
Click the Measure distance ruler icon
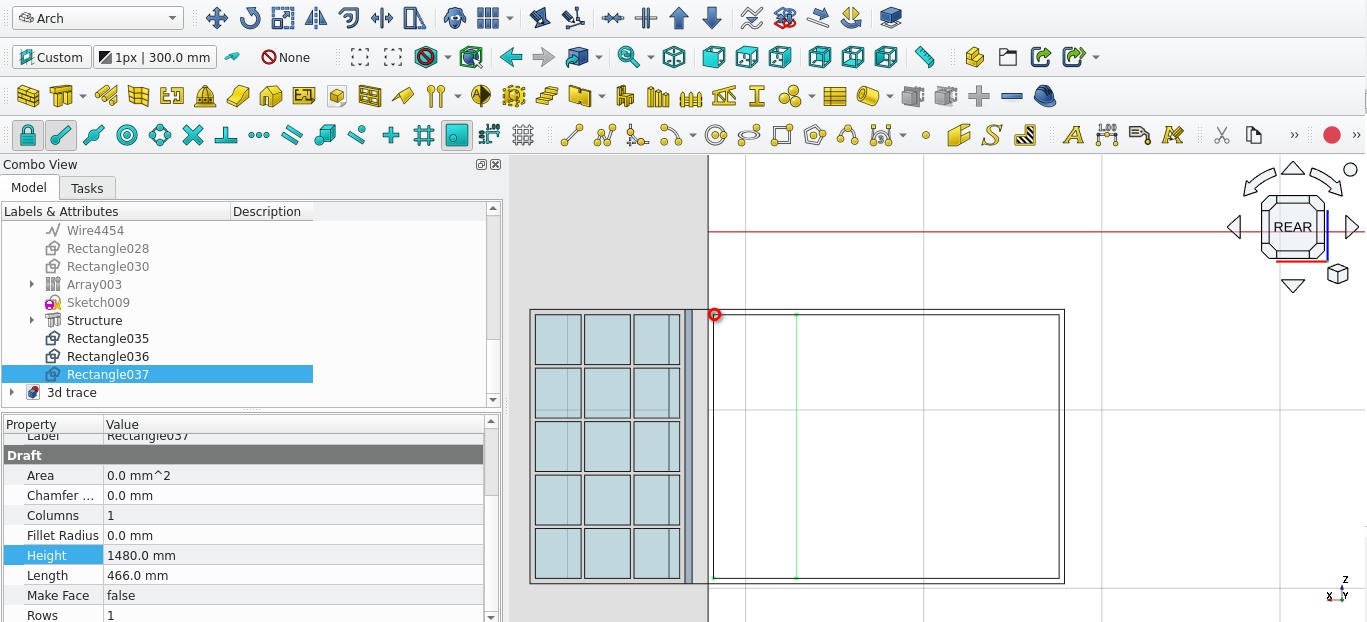coord(924,58)
